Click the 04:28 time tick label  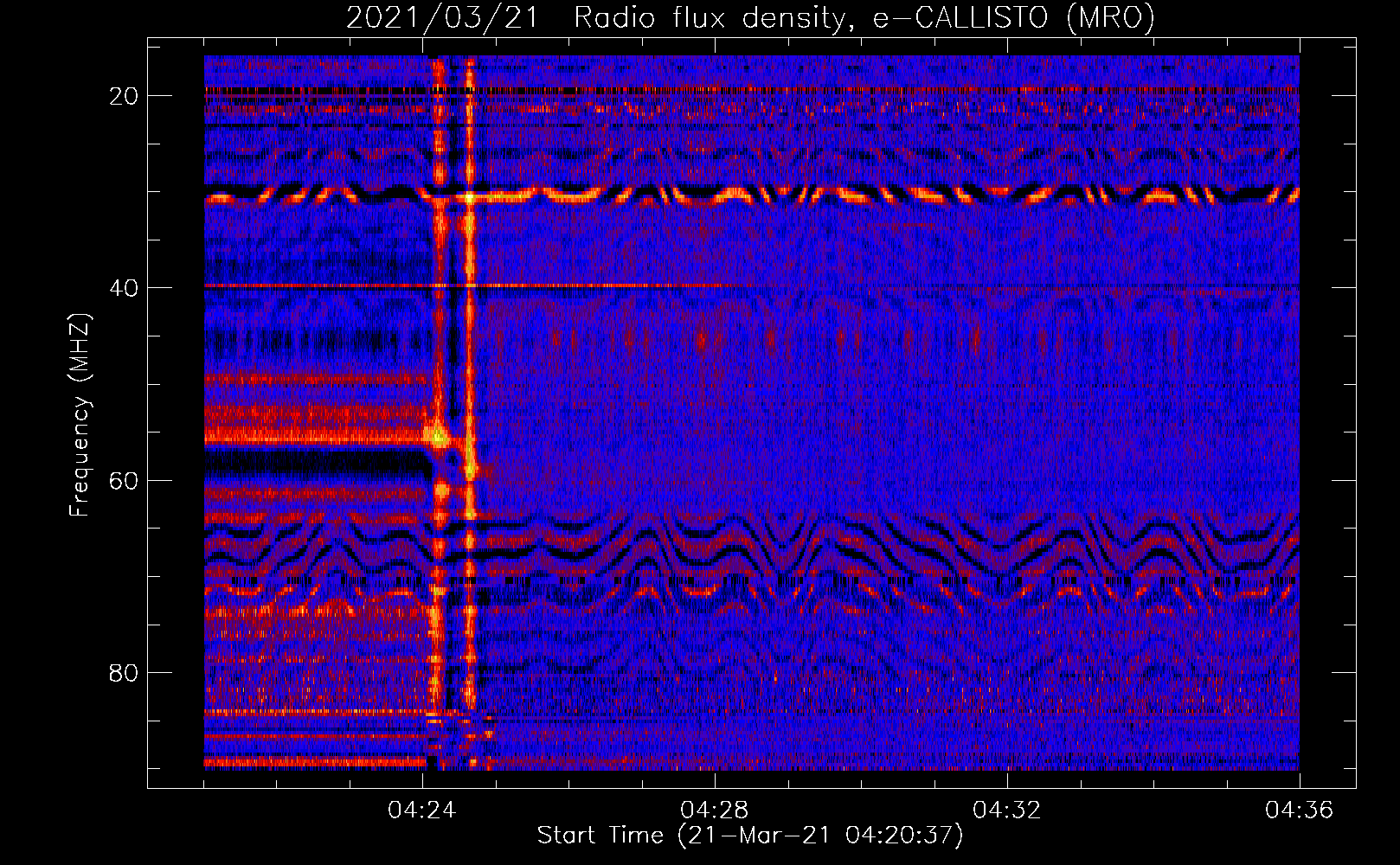pyautogui.click(x=714, y=811)
